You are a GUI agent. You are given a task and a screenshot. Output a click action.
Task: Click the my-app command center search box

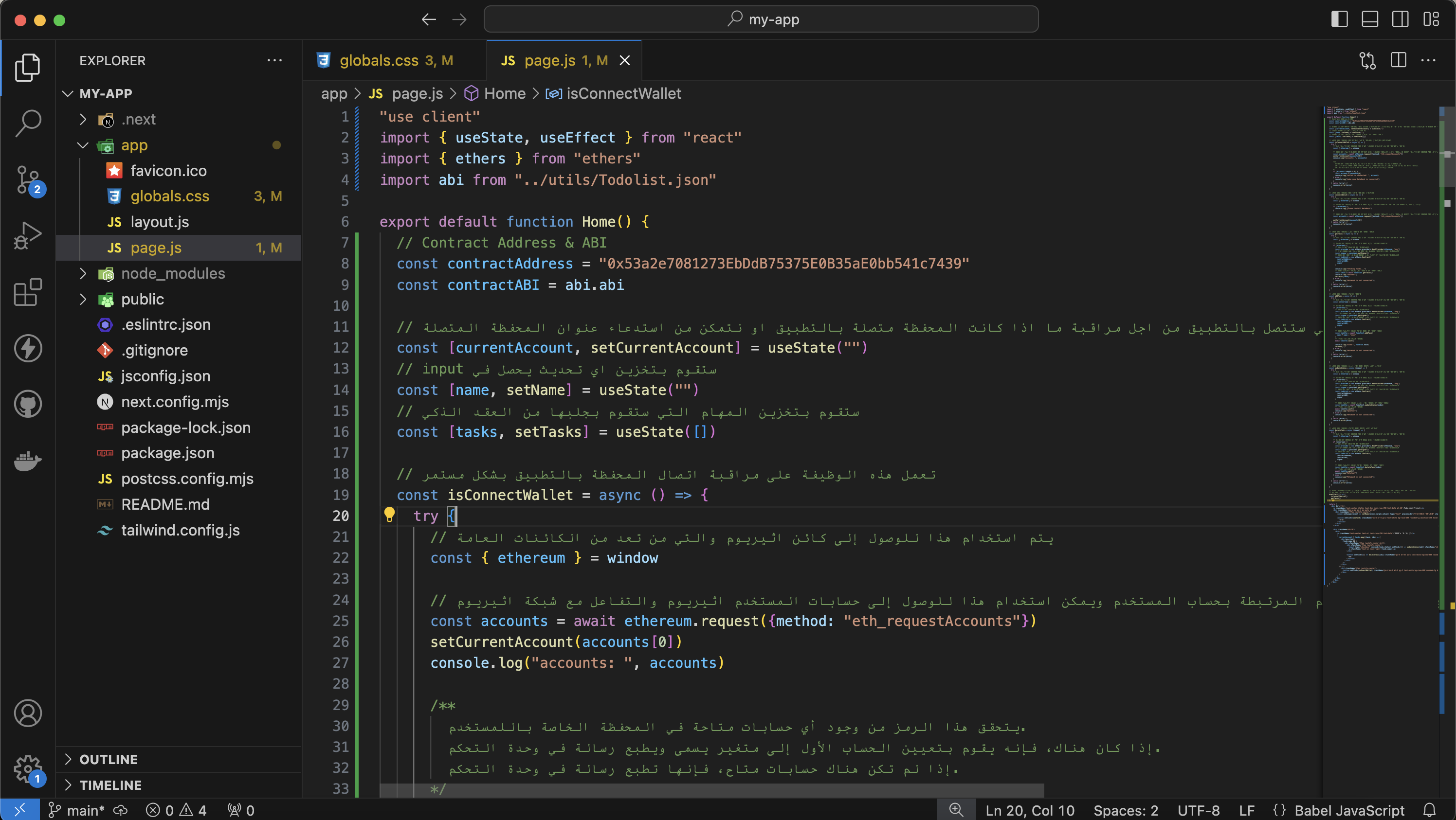pos(761,19)
